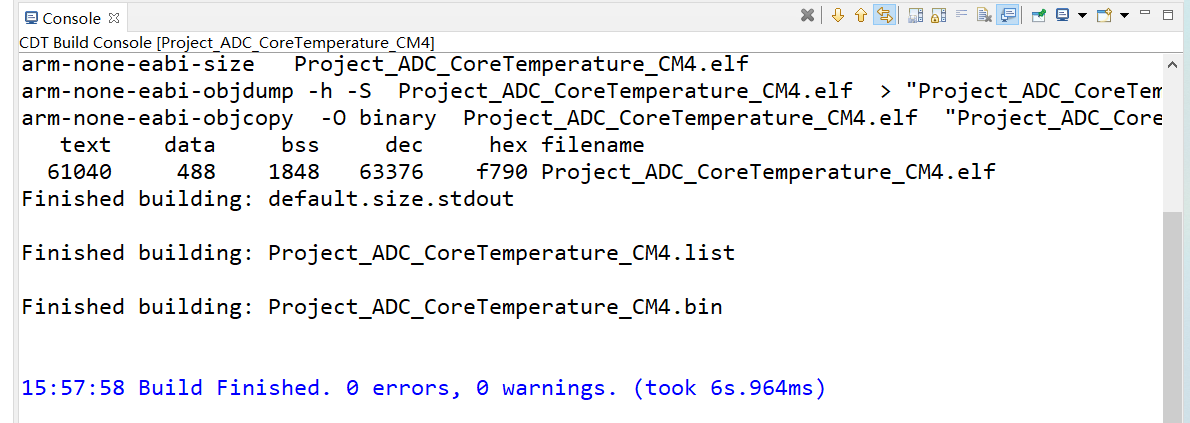Toggle bring console to front on output

[1008, 15]
